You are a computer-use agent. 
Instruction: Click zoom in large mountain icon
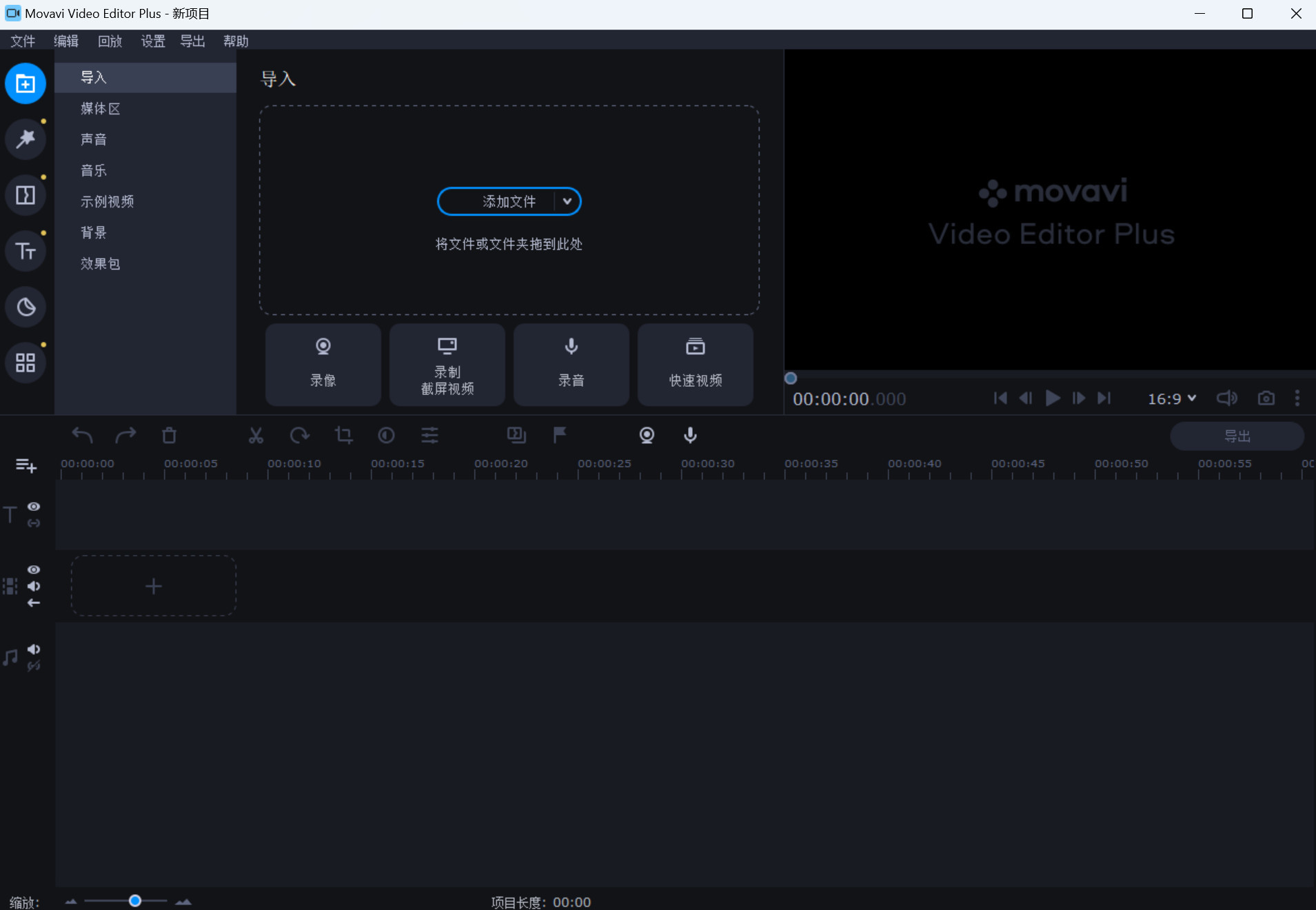click(183, 902)
